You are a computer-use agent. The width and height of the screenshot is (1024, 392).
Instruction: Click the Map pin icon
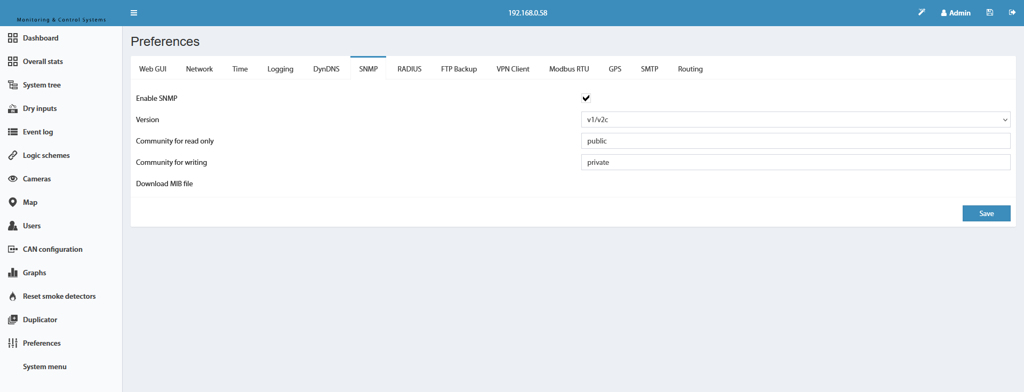(x=12, y=203)
